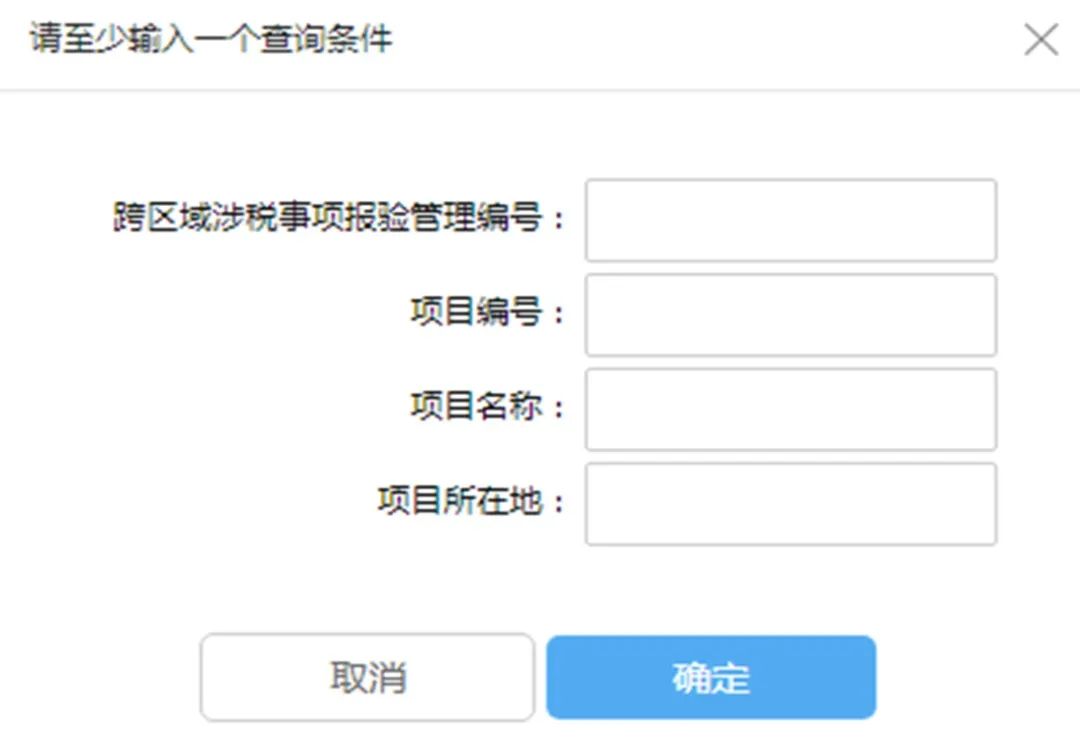Click the X icon in the header
Image resolution: width=1080 pixels, height=750 pixels.
click(x=1041, y=39)
